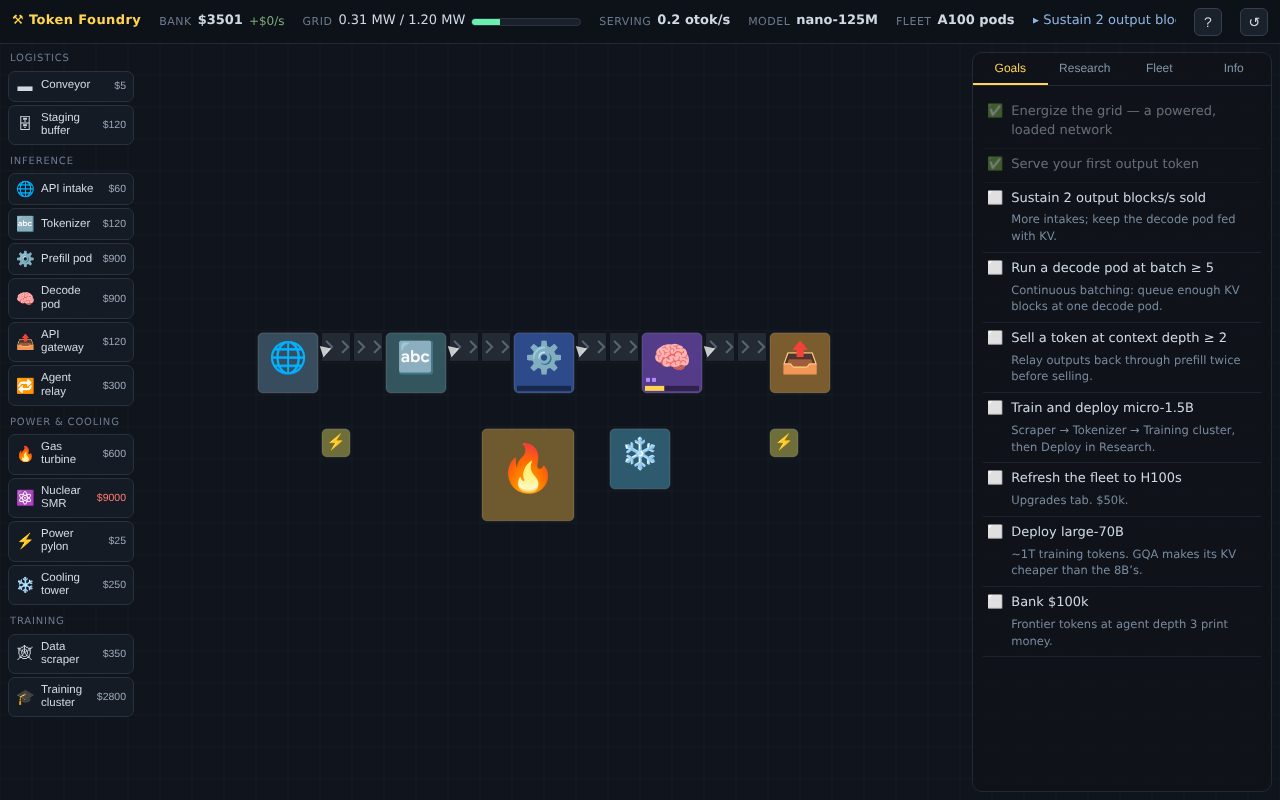Click the FLEET value 'A100 pods'

[x=976, y=20]
